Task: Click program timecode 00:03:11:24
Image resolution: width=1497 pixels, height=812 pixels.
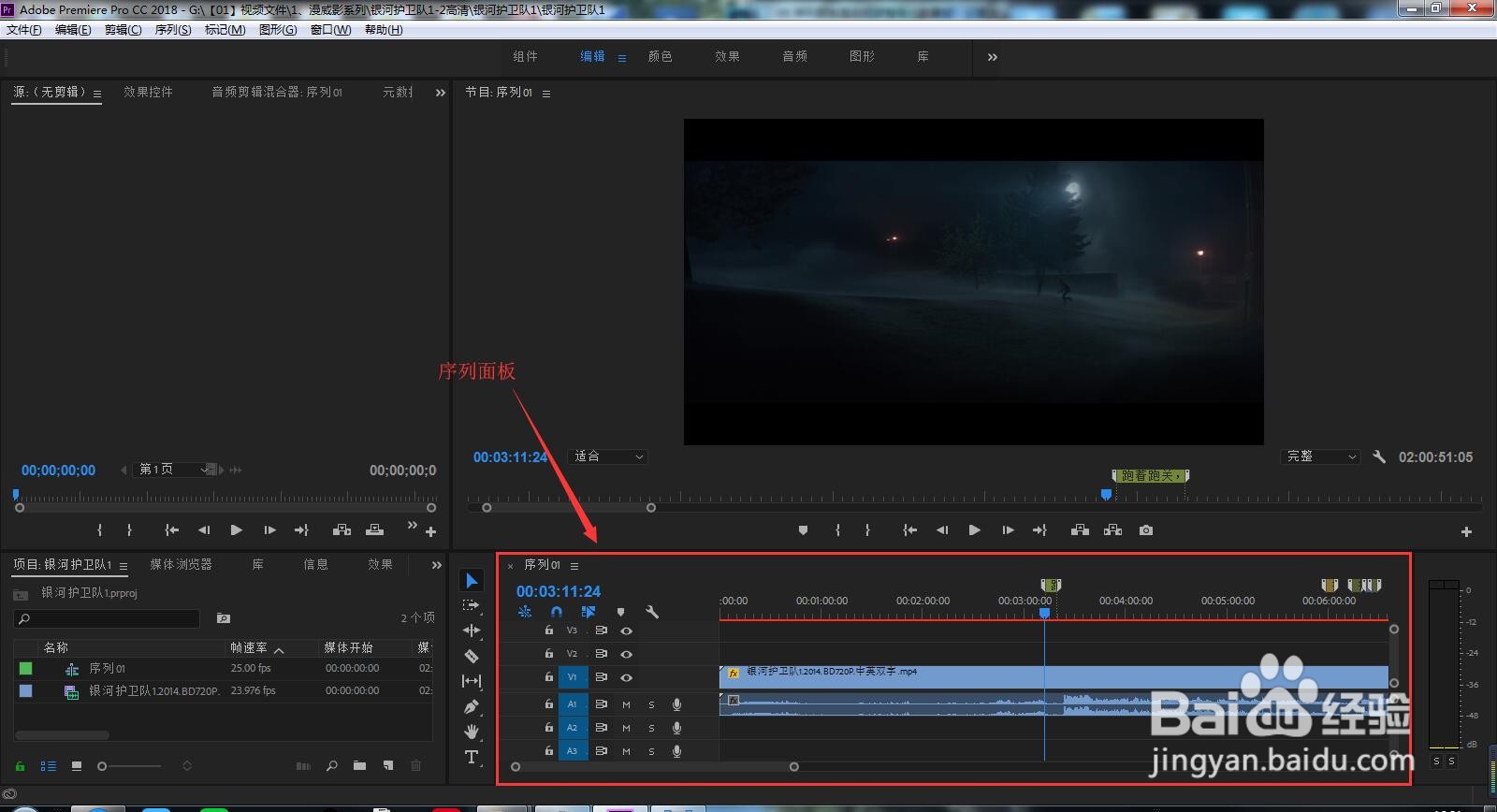Action: [x=510, y=457]
